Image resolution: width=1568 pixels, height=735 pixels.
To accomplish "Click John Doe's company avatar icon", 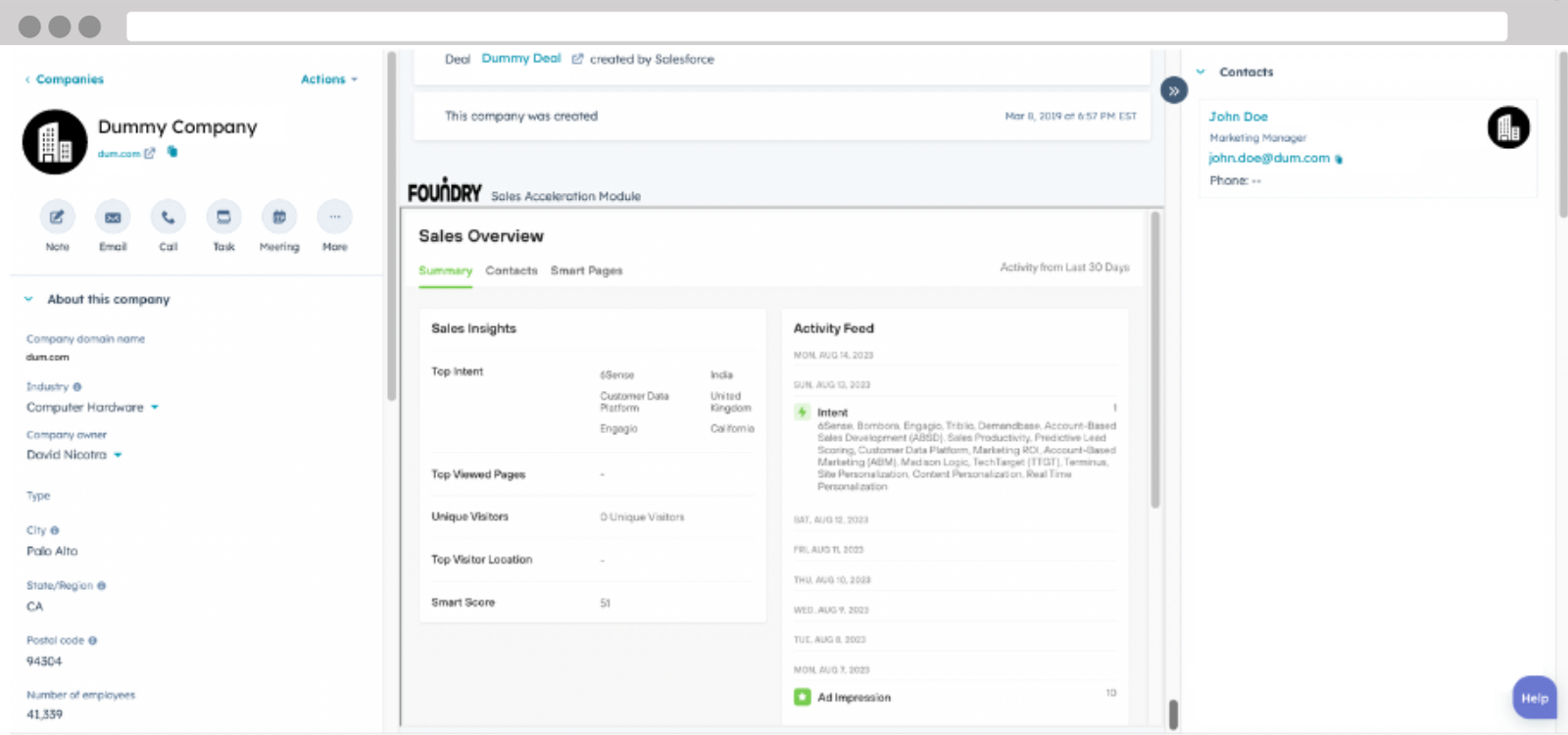I will click(1508, 127).
